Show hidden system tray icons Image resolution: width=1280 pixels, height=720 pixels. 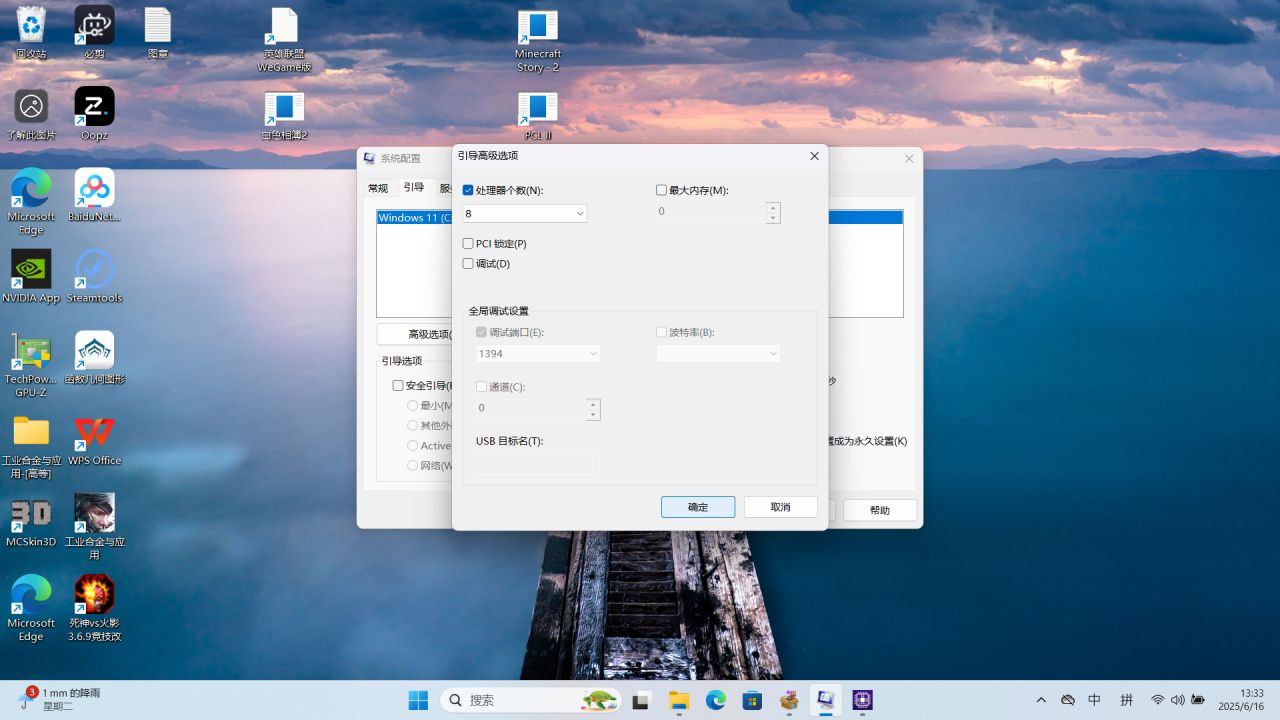(x=1041, y=700)
